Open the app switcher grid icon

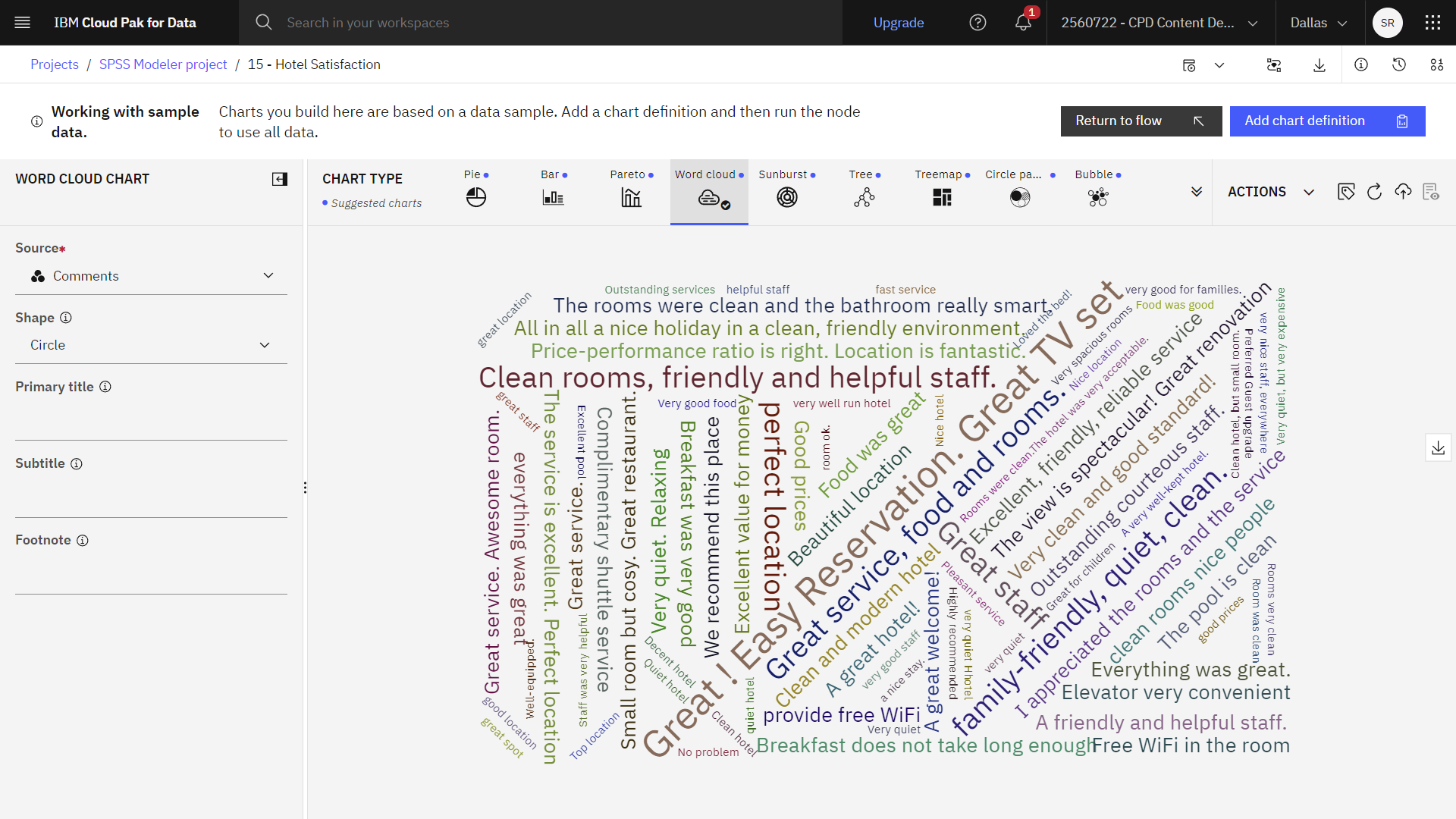[1432, 23]
